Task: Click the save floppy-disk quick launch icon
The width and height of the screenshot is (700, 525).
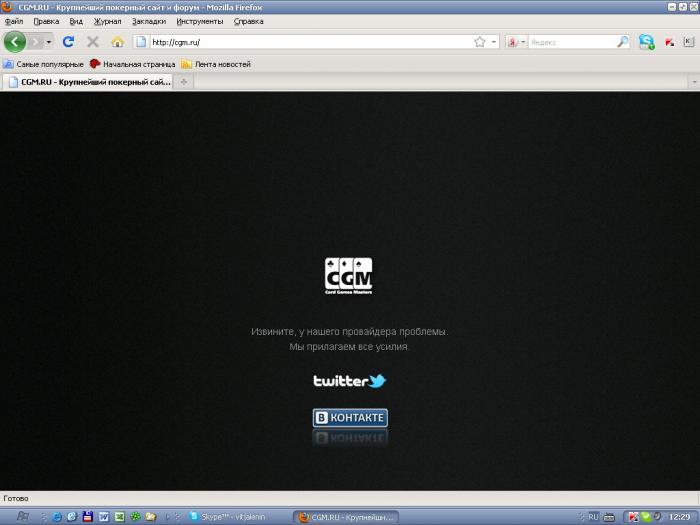Action: pyautogui.click(x=88, y=517)
